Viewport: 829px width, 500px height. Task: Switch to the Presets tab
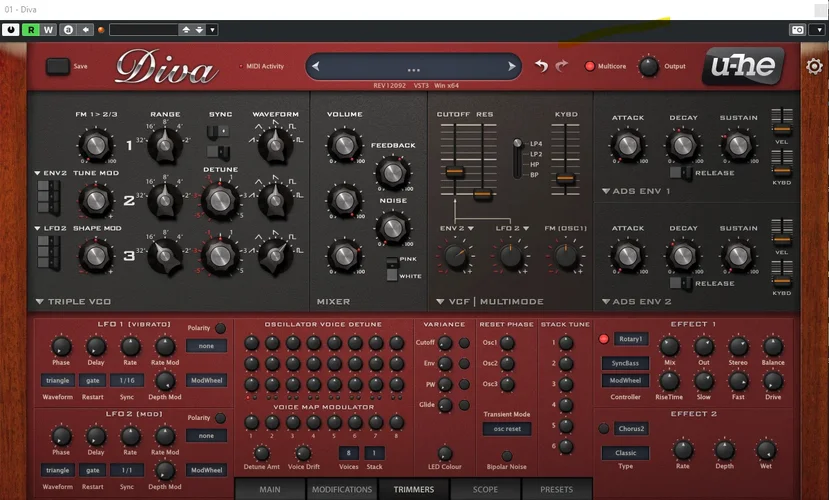click(557, 489)
